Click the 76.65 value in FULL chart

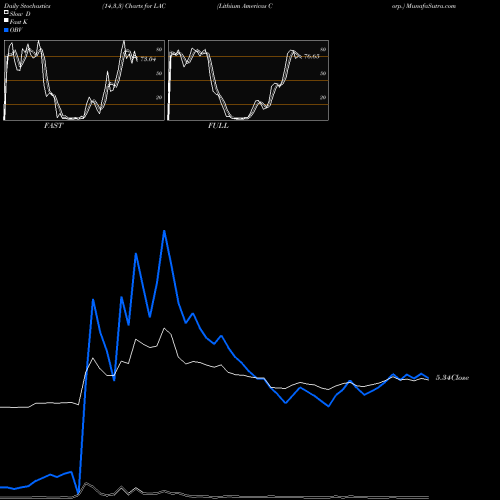point(312,56)
